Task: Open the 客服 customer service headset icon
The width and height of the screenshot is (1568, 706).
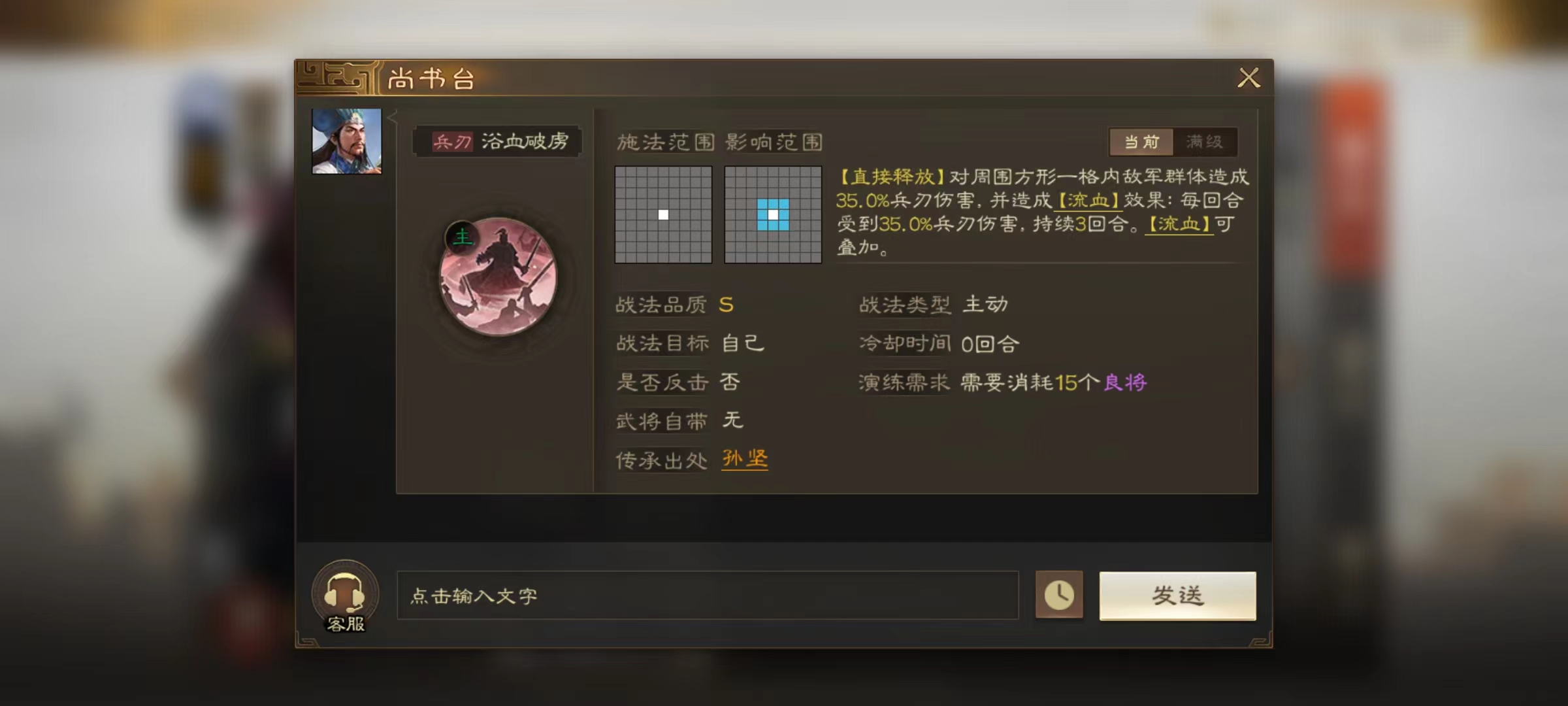Action: click(345, 596)
